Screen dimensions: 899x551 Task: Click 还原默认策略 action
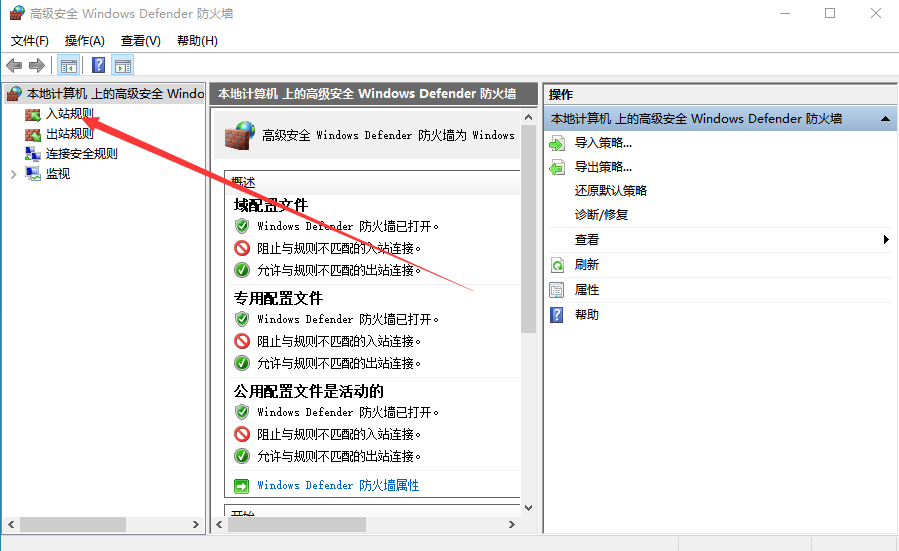point(611,191)
